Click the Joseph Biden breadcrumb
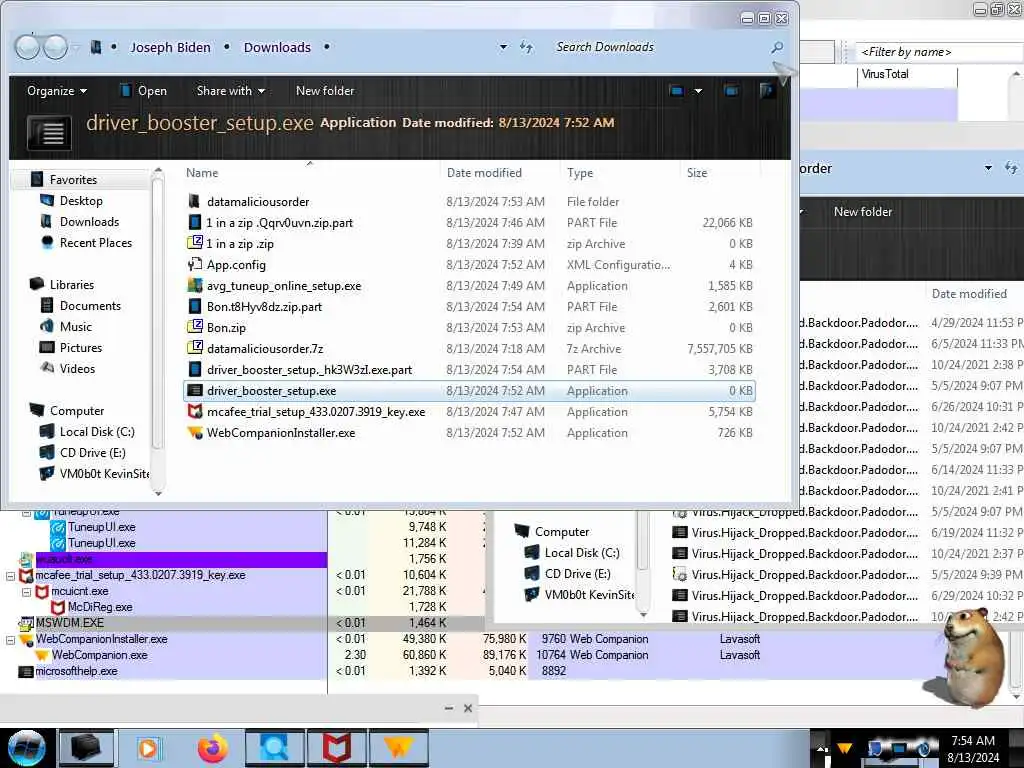The image size is (1024, 768). click(170, 47)
